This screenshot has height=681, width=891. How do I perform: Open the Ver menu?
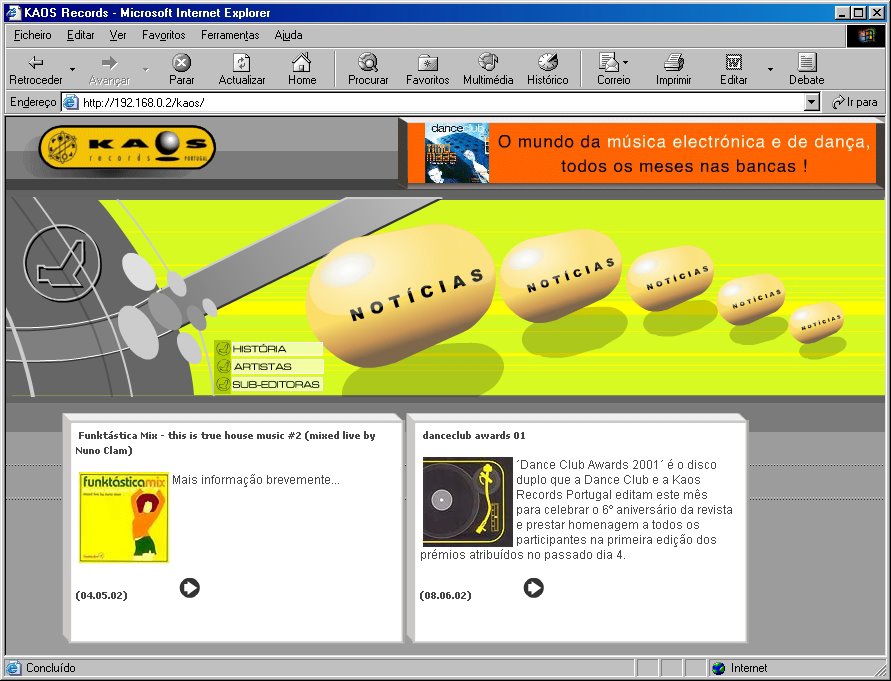(118, 35)
